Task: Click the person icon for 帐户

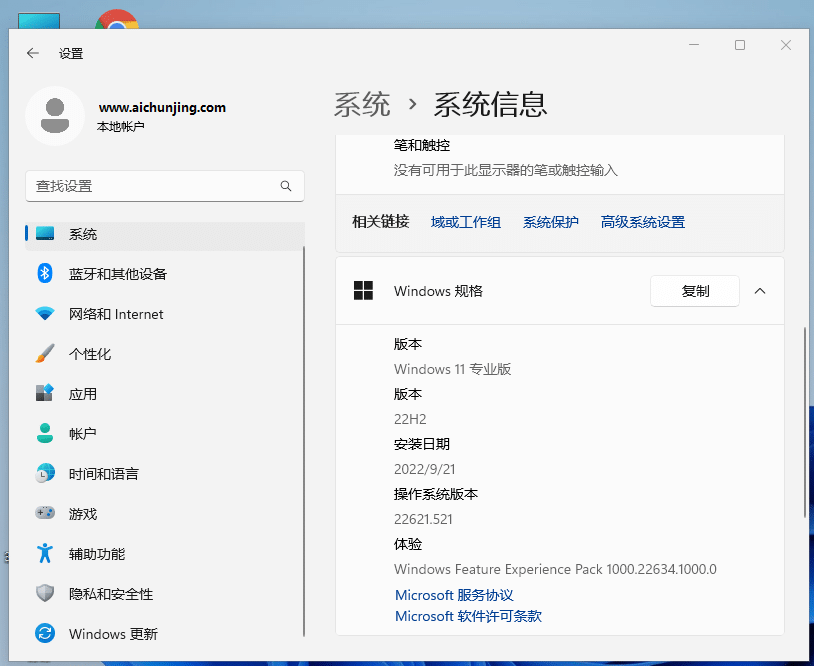Action: (45, 433)
